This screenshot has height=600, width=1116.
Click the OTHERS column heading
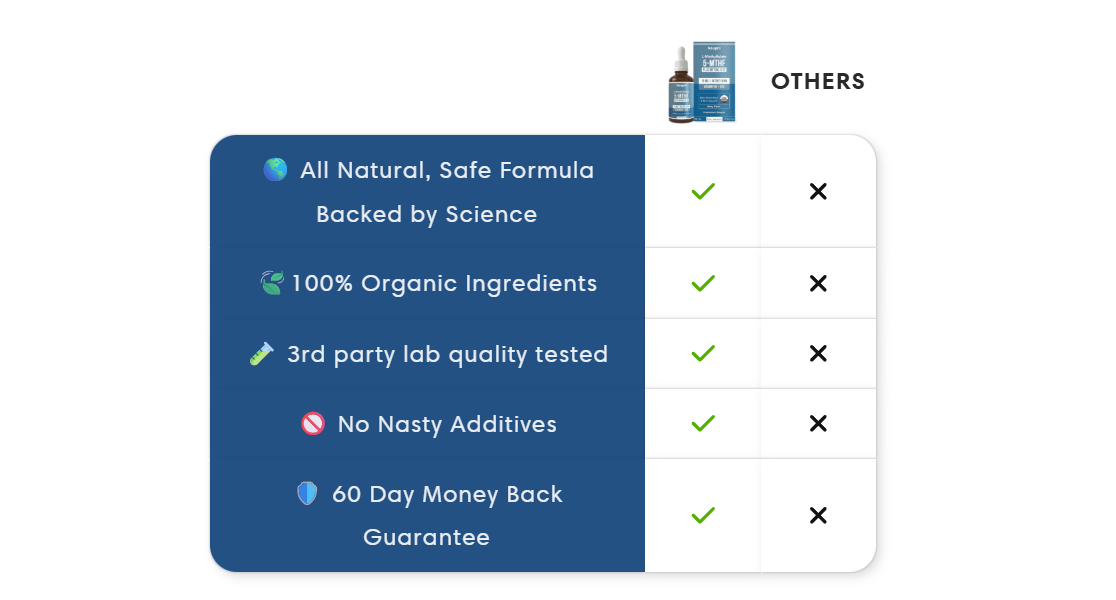tap(818, 82)
